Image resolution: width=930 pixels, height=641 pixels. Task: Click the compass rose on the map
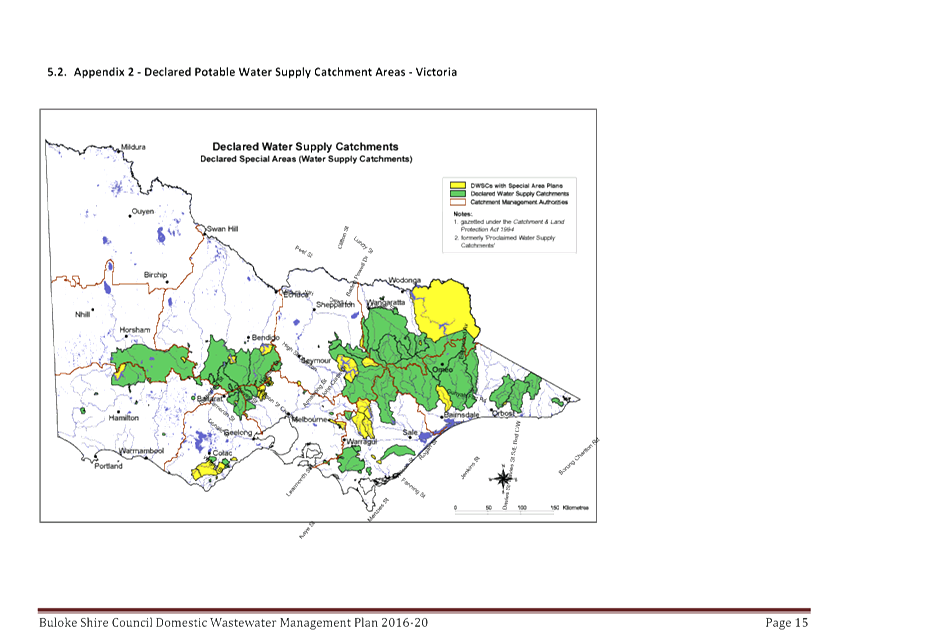[504, 478]
